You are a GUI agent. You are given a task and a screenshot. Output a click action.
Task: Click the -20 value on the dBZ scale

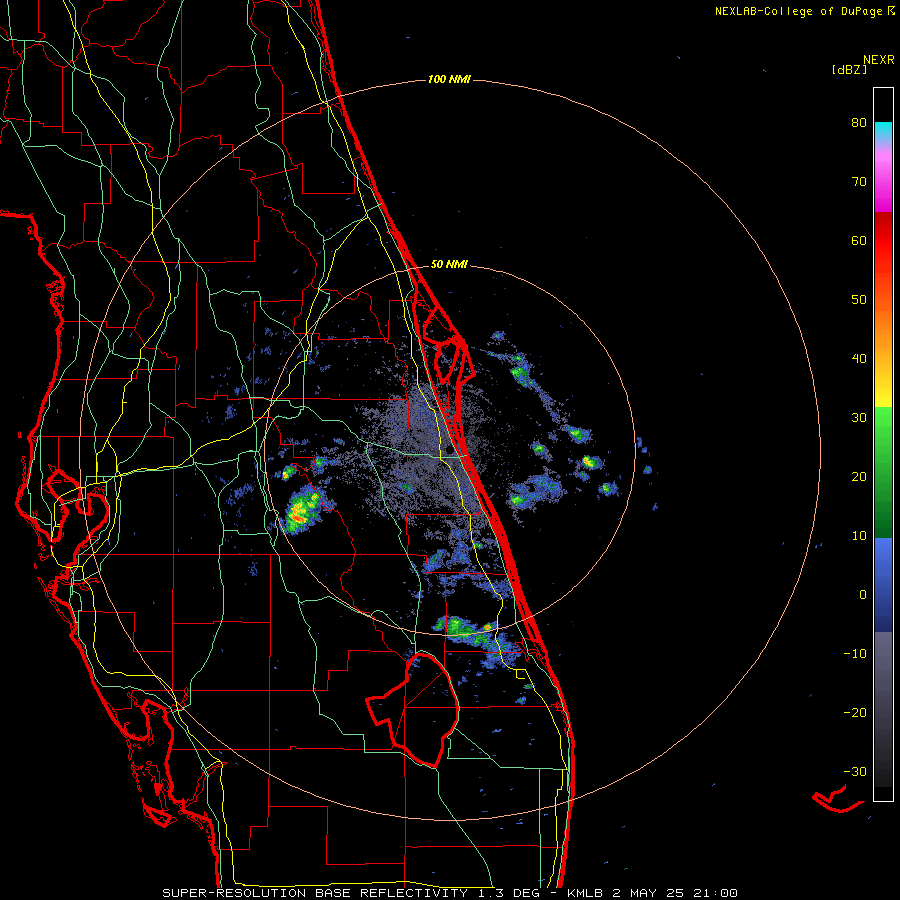[855, 713]
